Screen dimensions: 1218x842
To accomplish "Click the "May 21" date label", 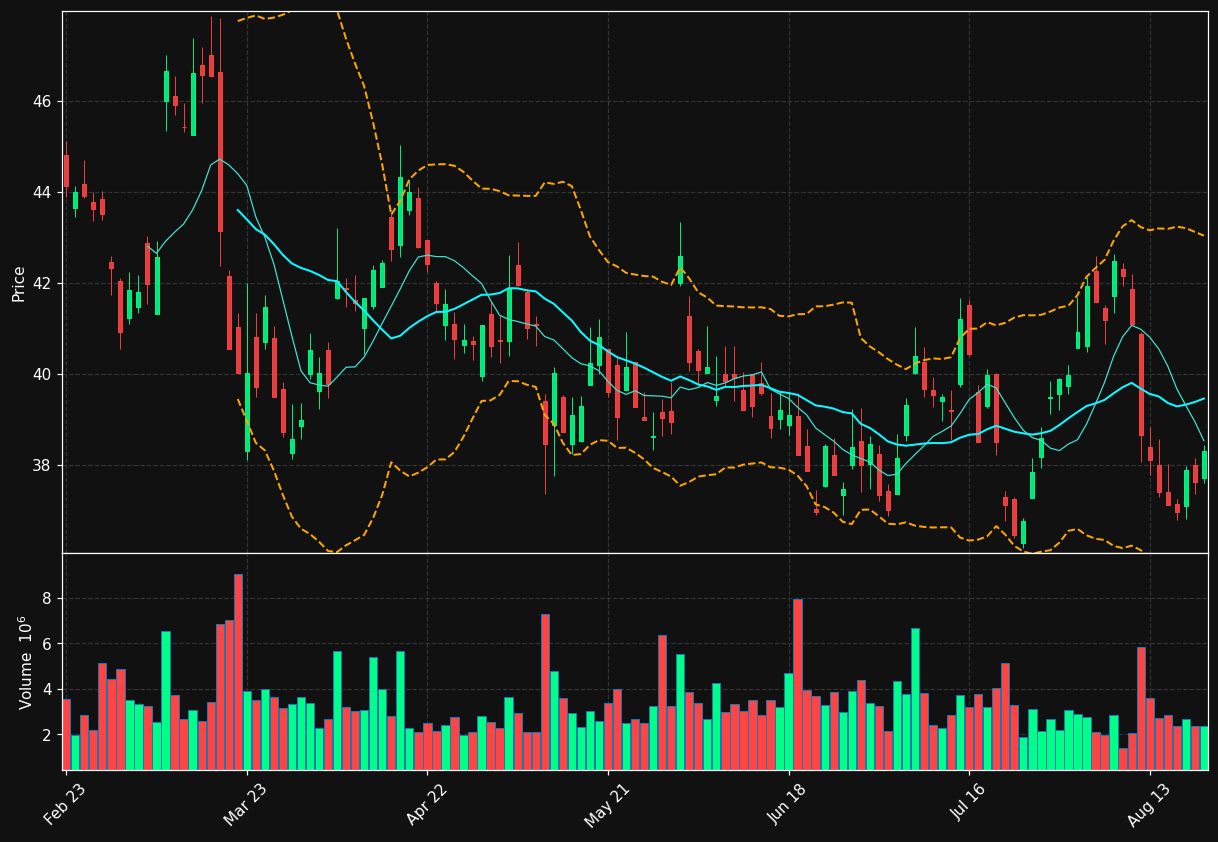I will [x=605, y=804].
